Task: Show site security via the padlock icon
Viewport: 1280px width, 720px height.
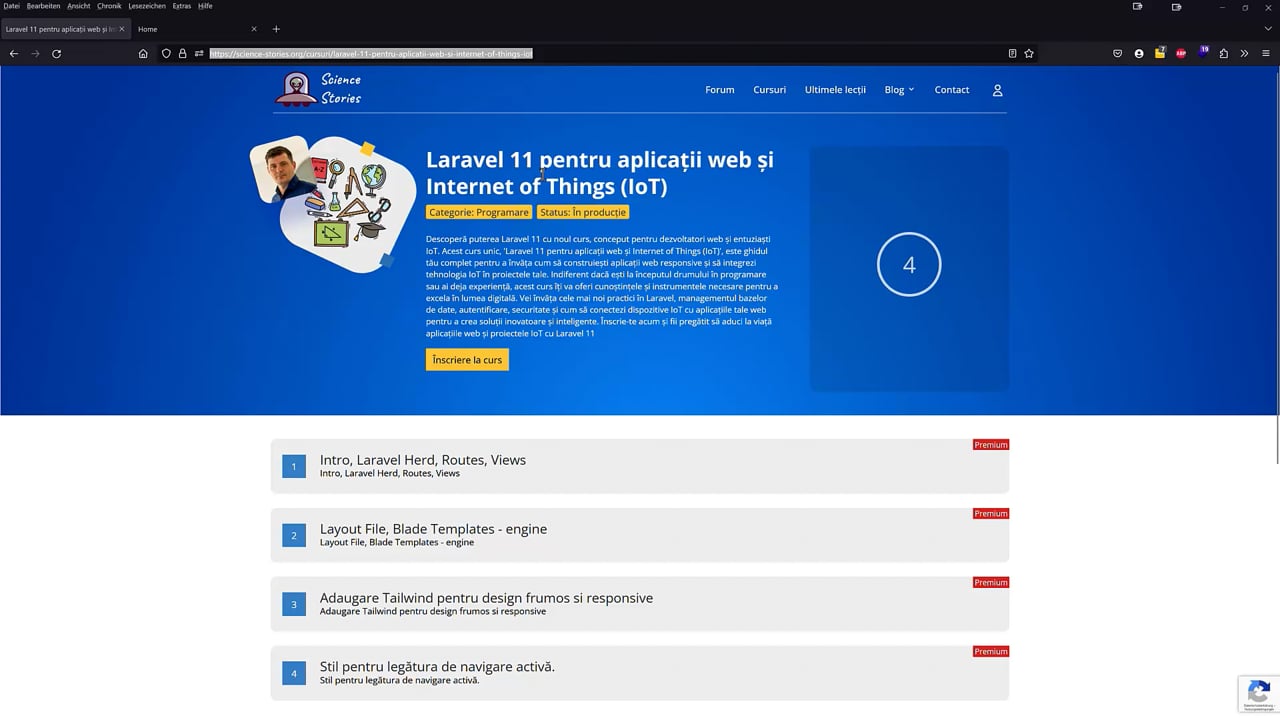Action: [183, 54]
